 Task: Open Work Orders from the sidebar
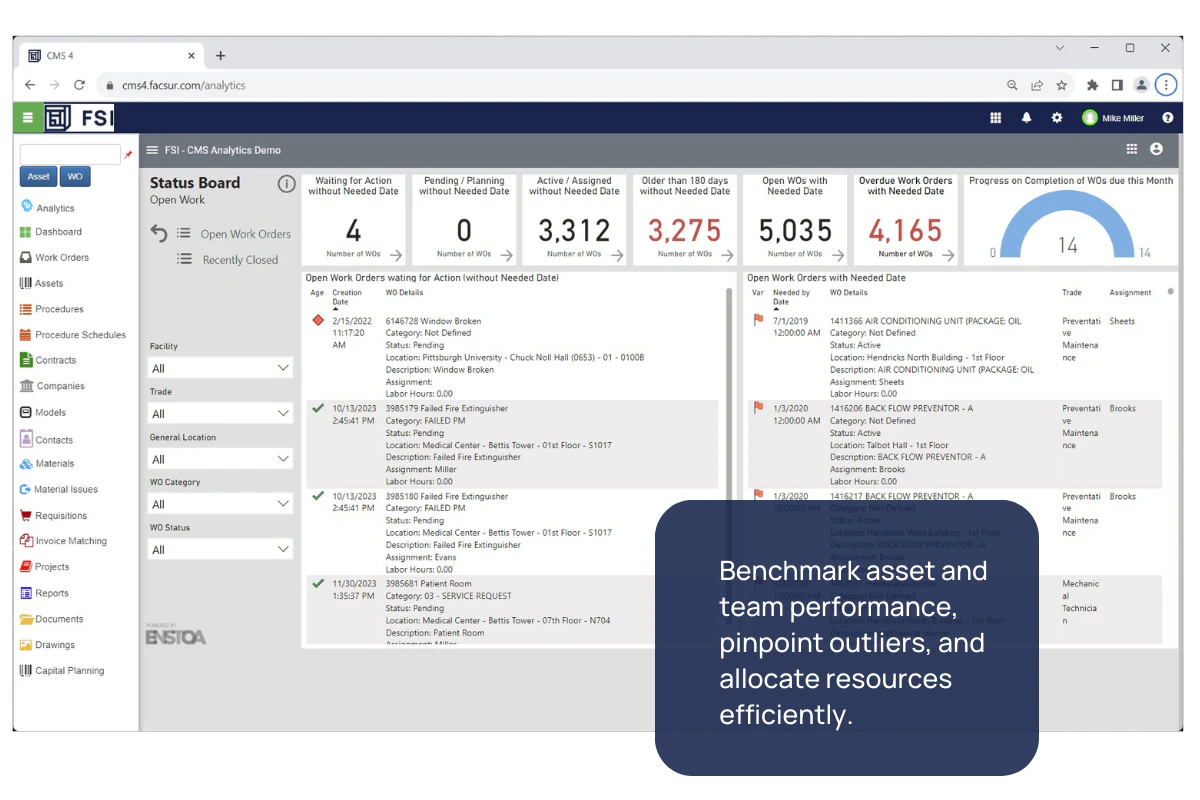click(x=25, y=257)
